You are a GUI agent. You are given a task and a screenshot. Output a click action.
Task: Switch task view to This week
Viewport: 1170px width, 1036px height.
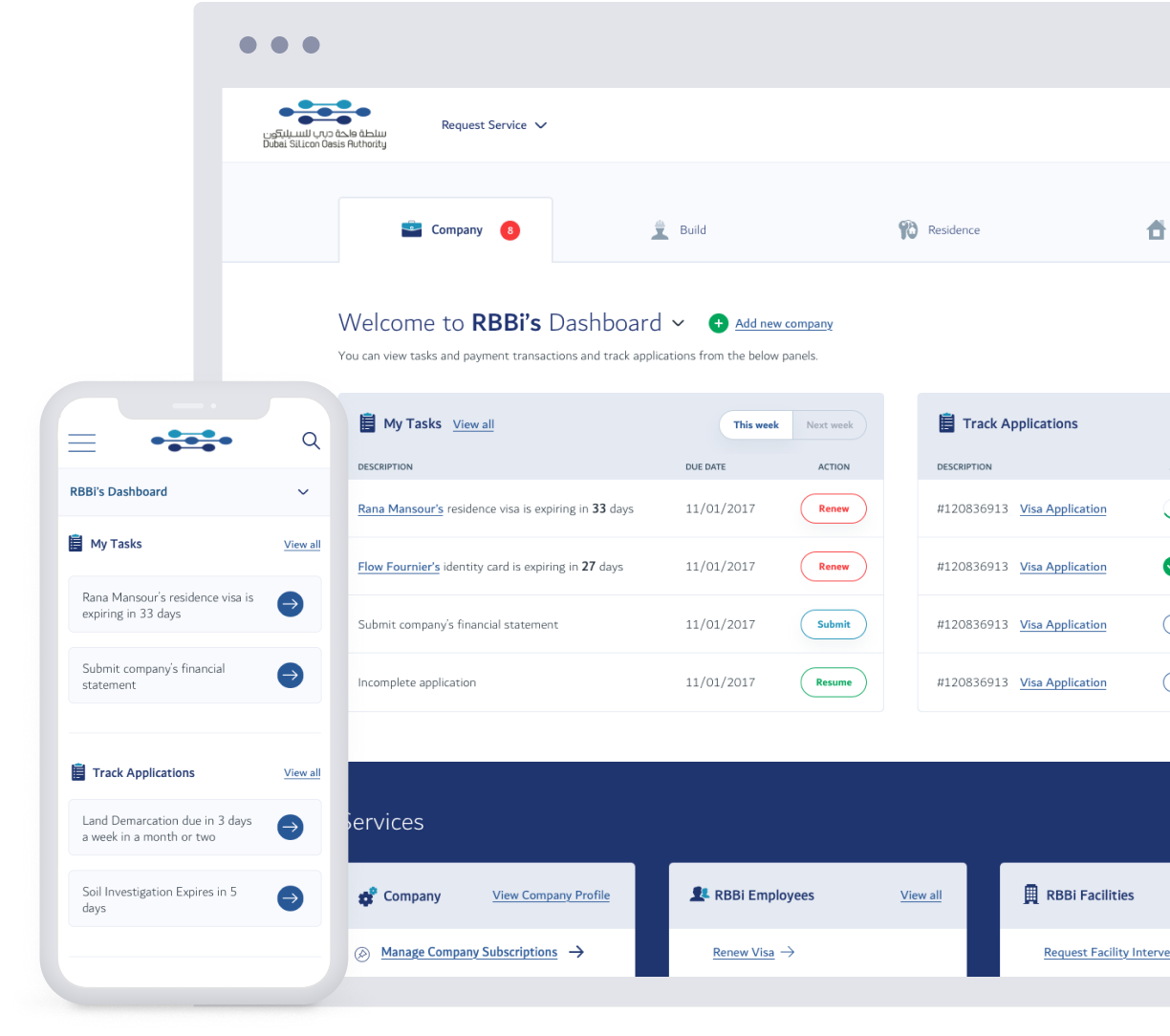pyautogui.click(x=756, y=425)
